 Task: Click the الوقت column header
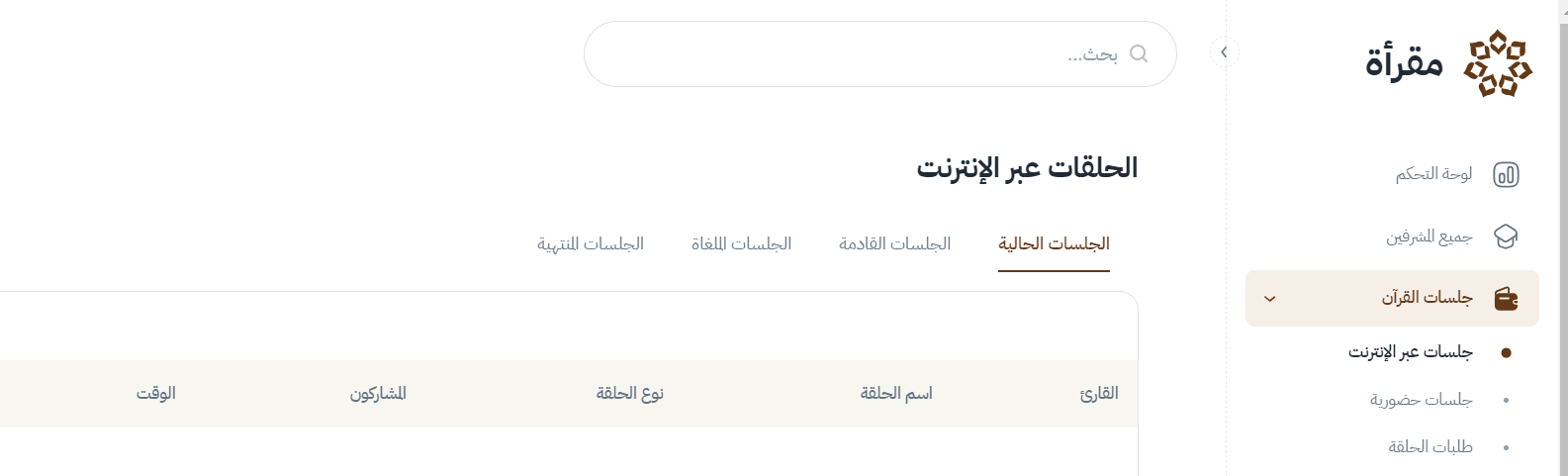(156, 393)
